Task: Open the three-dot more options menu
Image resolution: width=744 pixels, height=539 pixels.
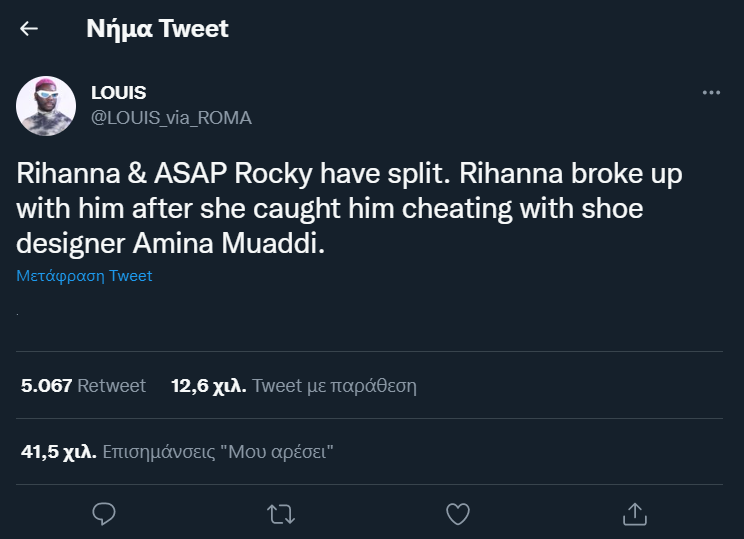Action: click(x=711, y=93)
